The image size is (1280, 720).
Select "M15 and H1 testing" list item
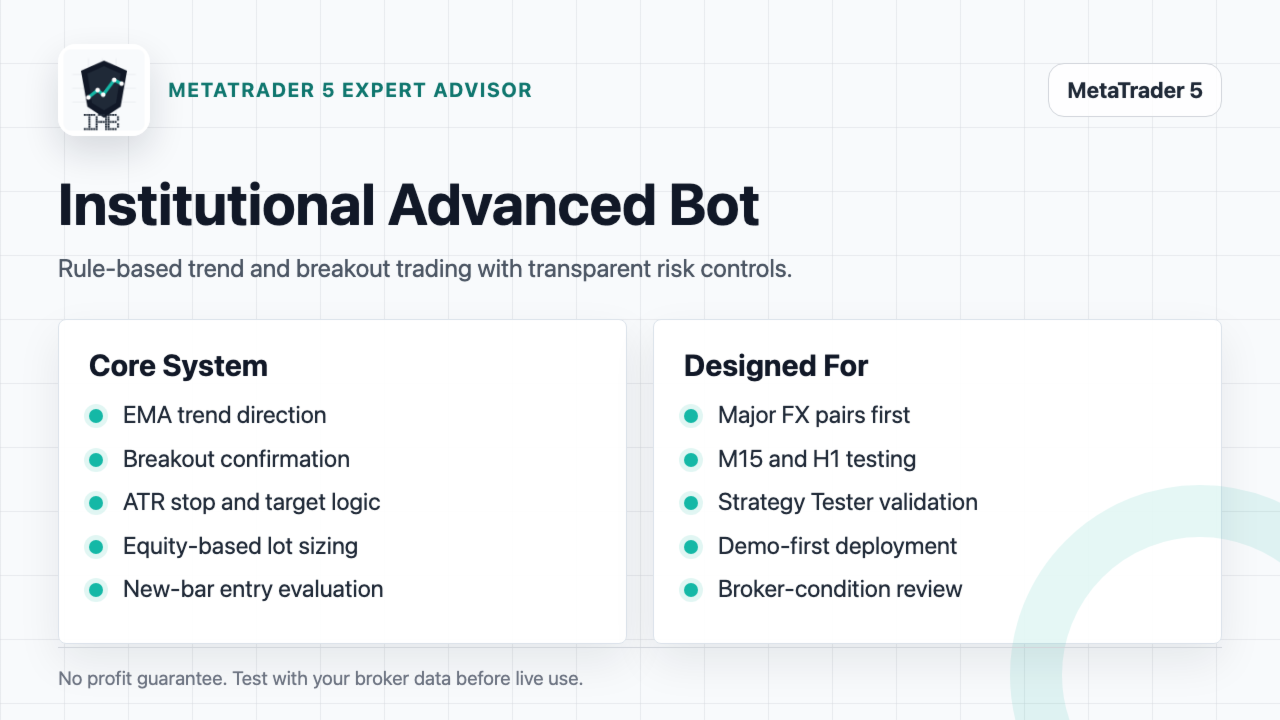(x=817, y=459)
